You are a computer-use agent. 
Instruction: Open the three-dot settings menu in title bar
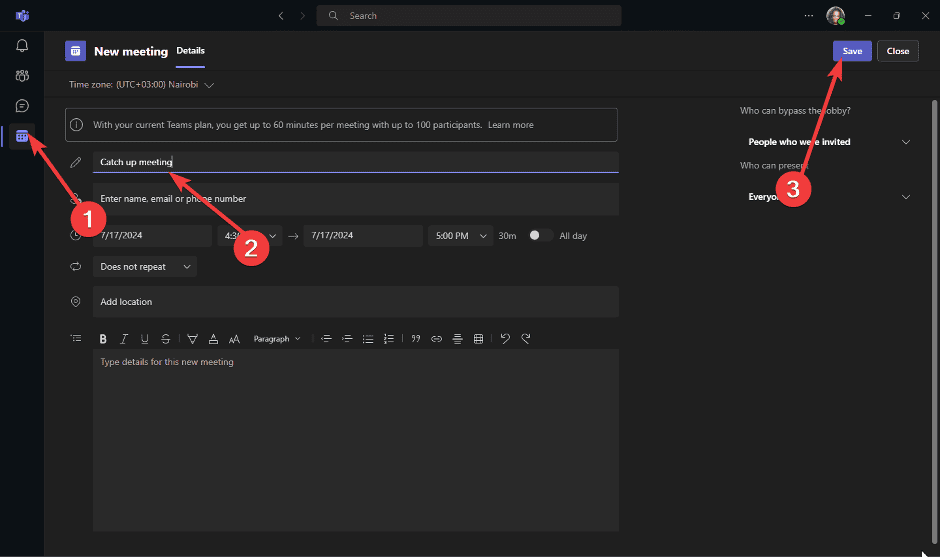point(809,16)
